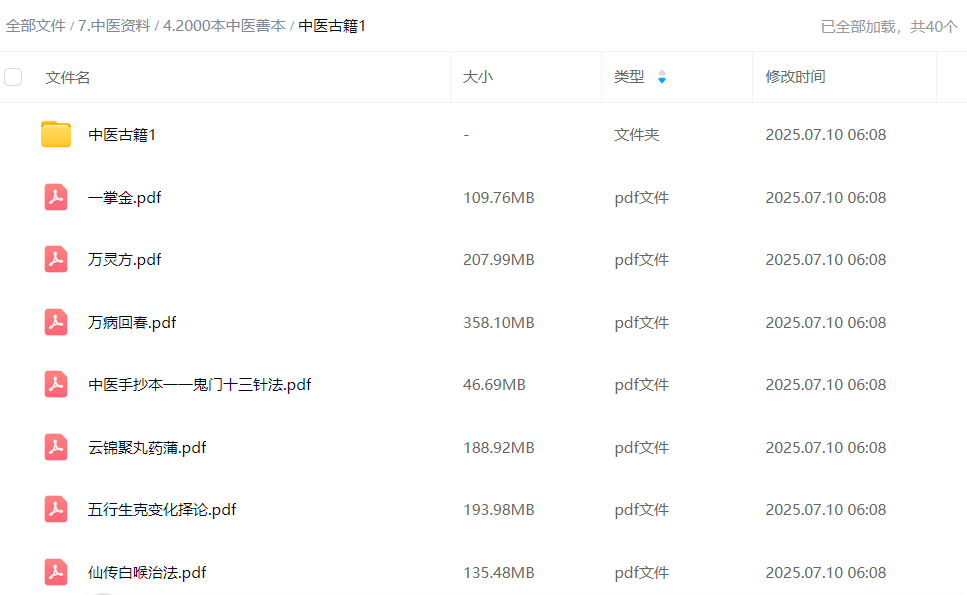The width and height of the screenshot is (967, 595).
Task: Sort files by 大小 column header
Action: (x=477, y=77)
